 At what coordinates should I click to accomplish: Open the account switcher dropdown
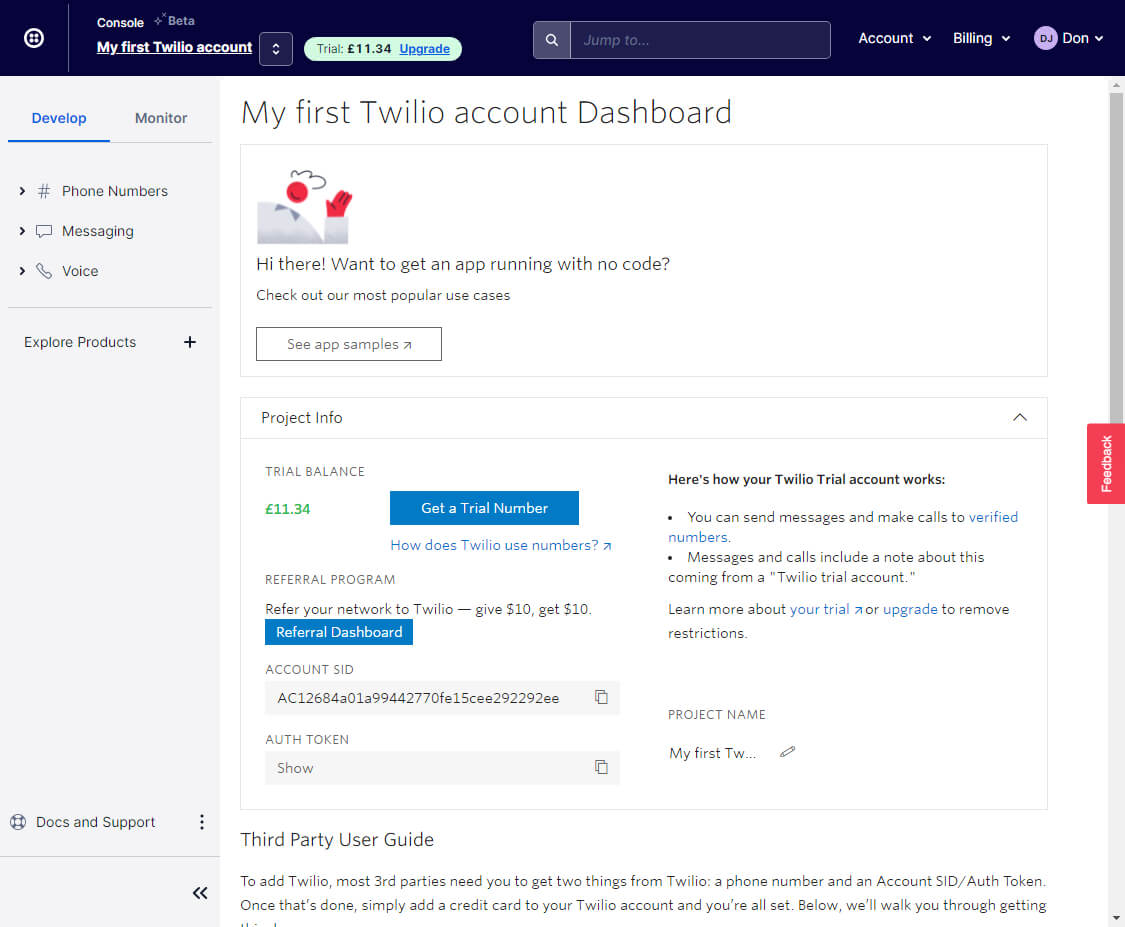(275, 48)
